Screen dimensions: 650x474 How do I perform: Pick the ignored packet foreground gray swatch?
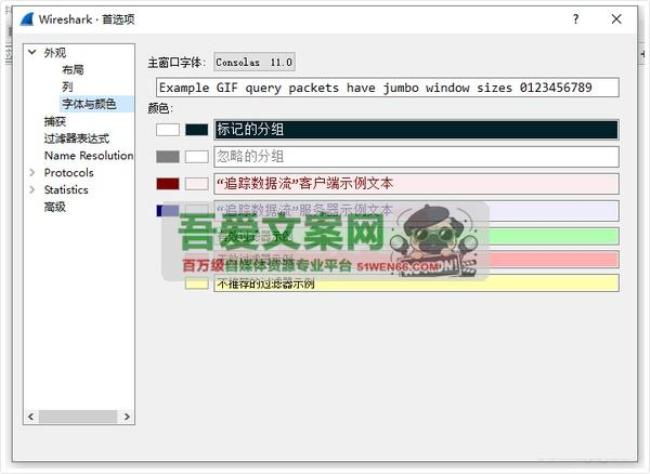pos(168,157)
